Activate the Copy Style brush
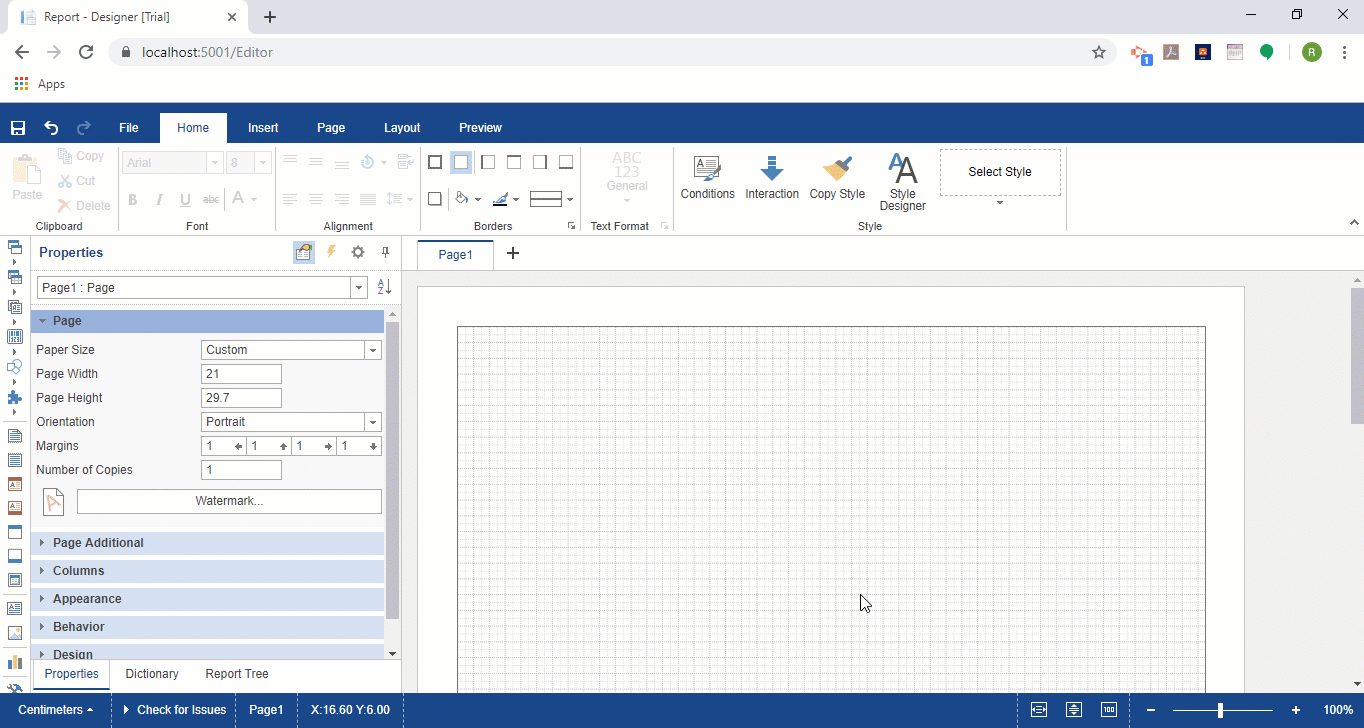Screen dimensions: 1364x728 pyautogui.click(x=837, y=178)
